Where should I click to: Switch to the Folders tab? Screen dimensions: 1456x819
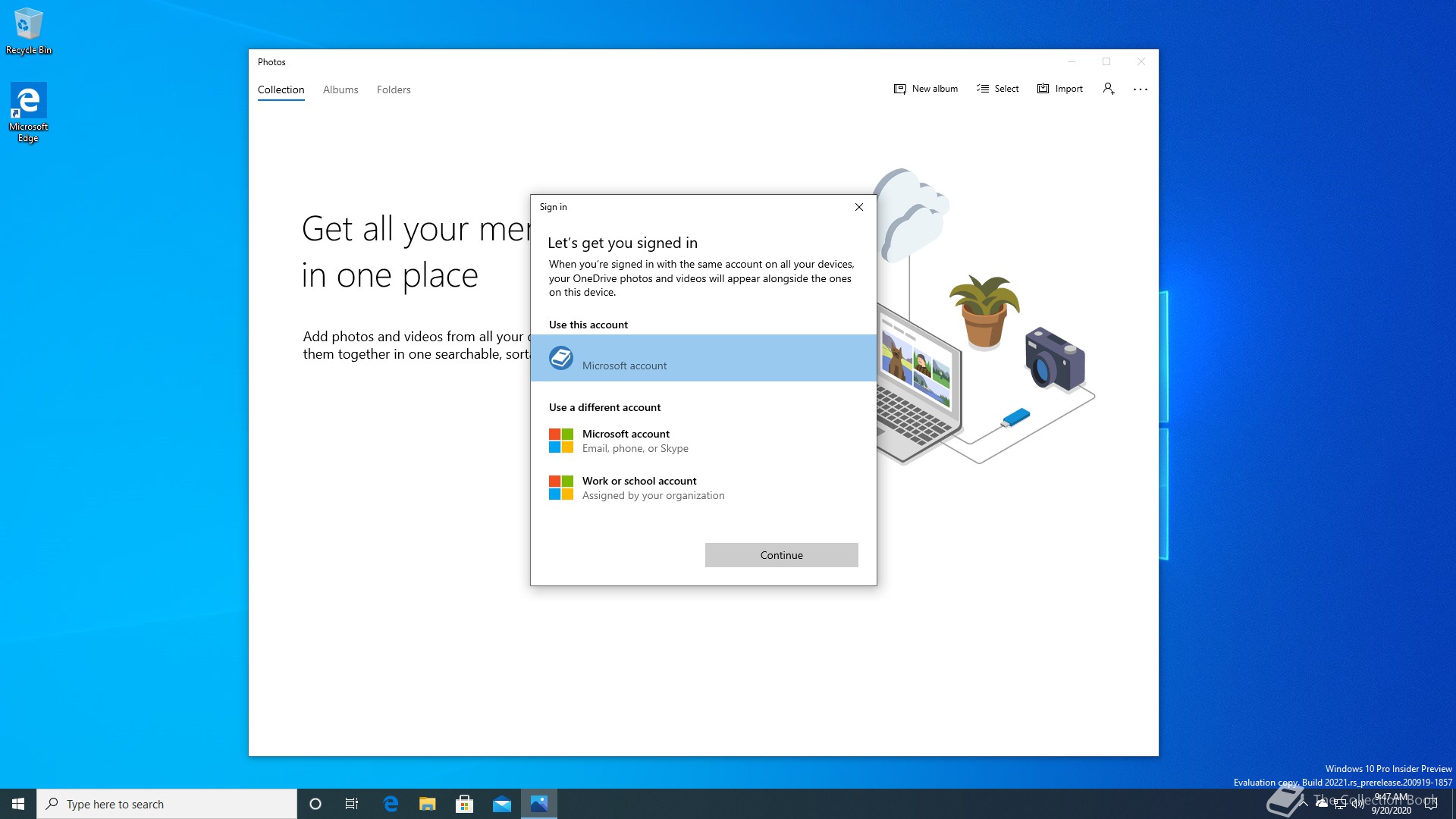point(394,89)
